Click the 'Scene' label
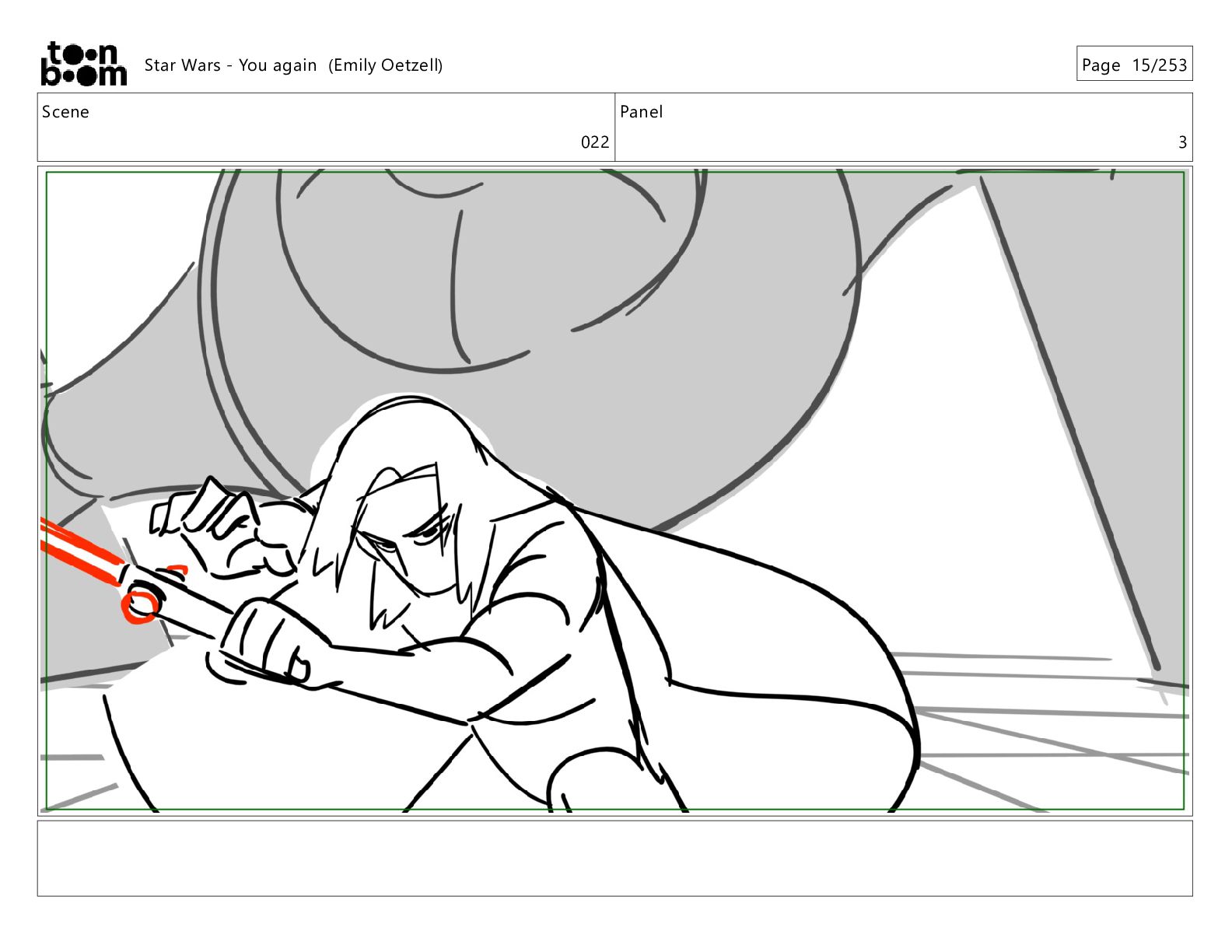 point(65,112)
